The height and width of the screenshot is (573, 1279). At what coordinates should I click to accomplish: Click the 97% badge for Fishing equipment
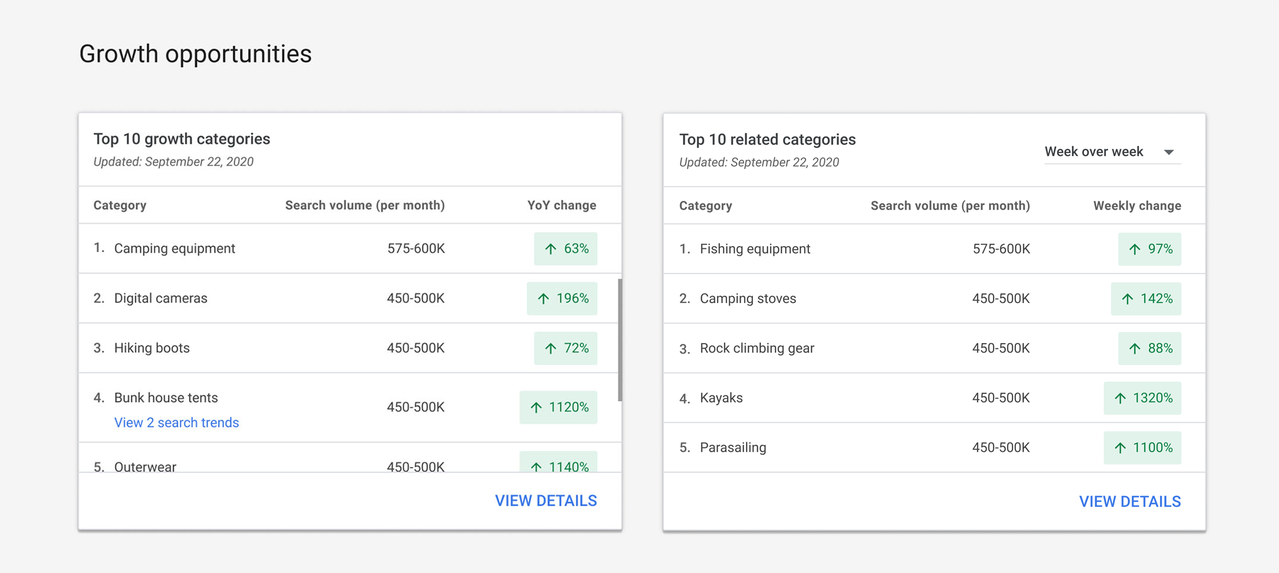point(1149,249)
